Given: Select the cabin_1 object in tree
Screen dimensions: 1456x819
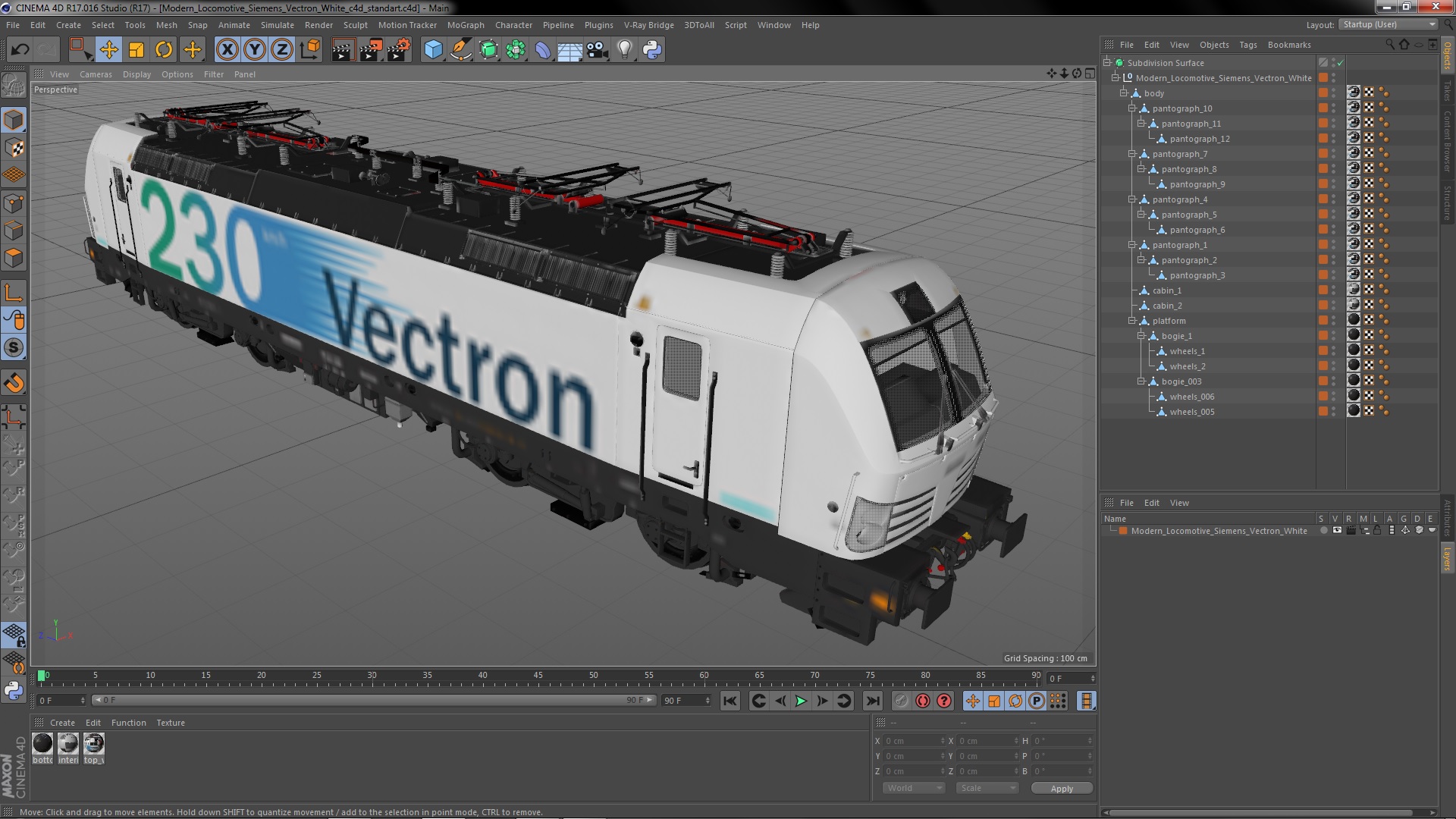Looking at the screenshot, I should 1166,290.
